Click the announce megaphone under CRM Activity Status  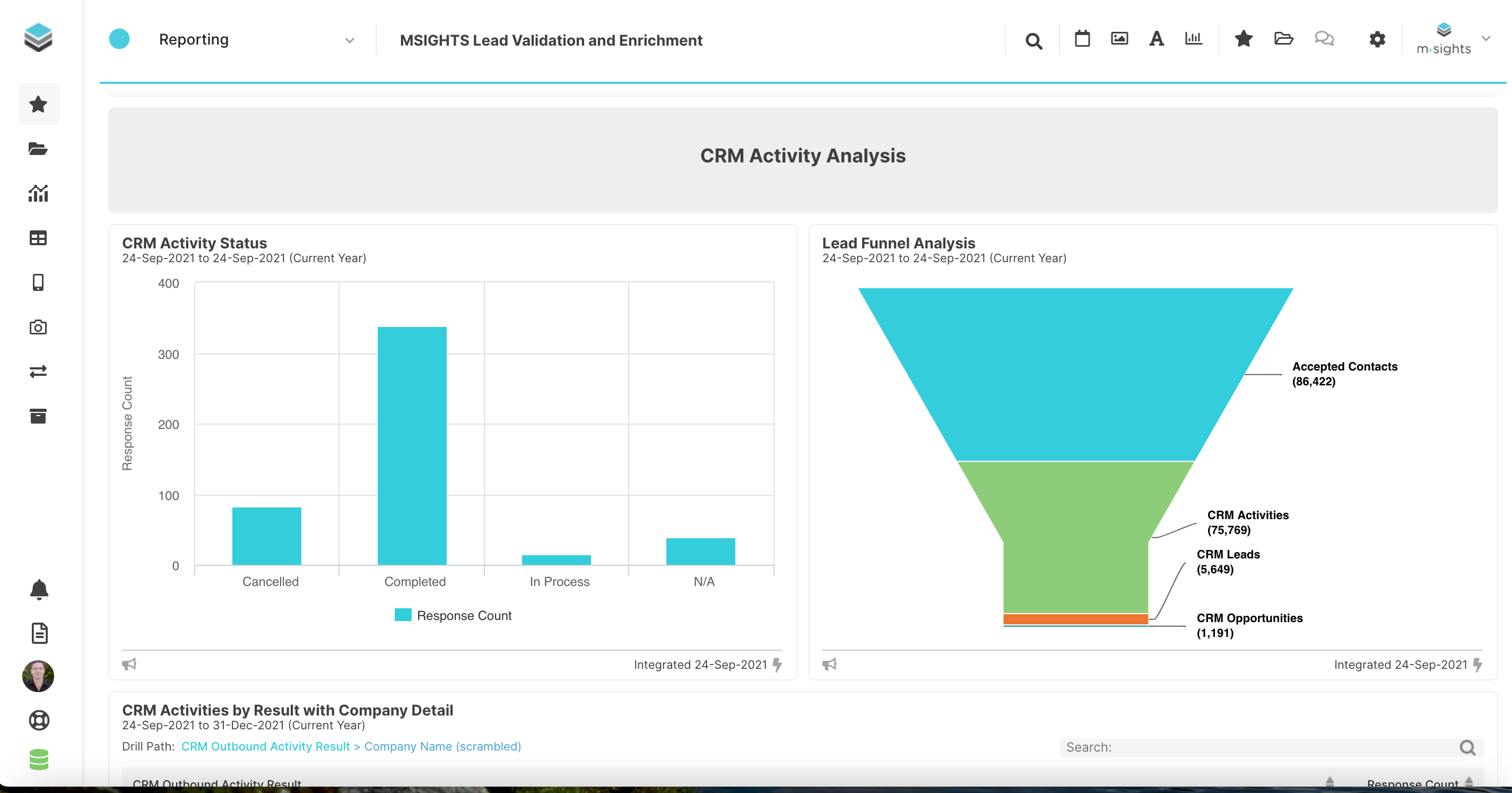tap(130, 665)
